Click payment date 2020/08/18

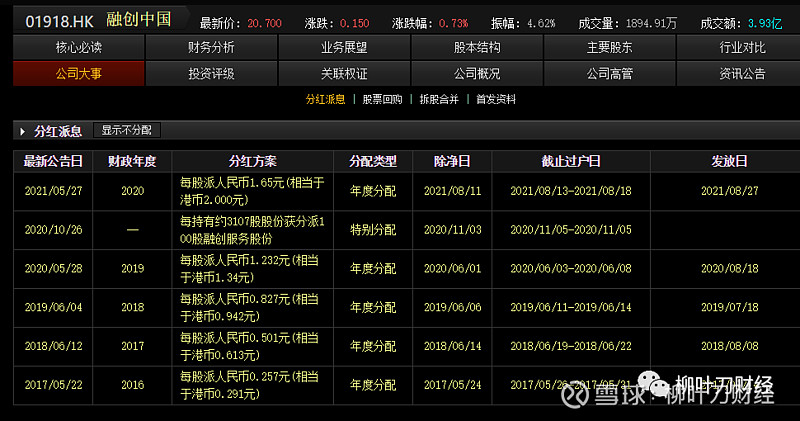pos(730,268)
